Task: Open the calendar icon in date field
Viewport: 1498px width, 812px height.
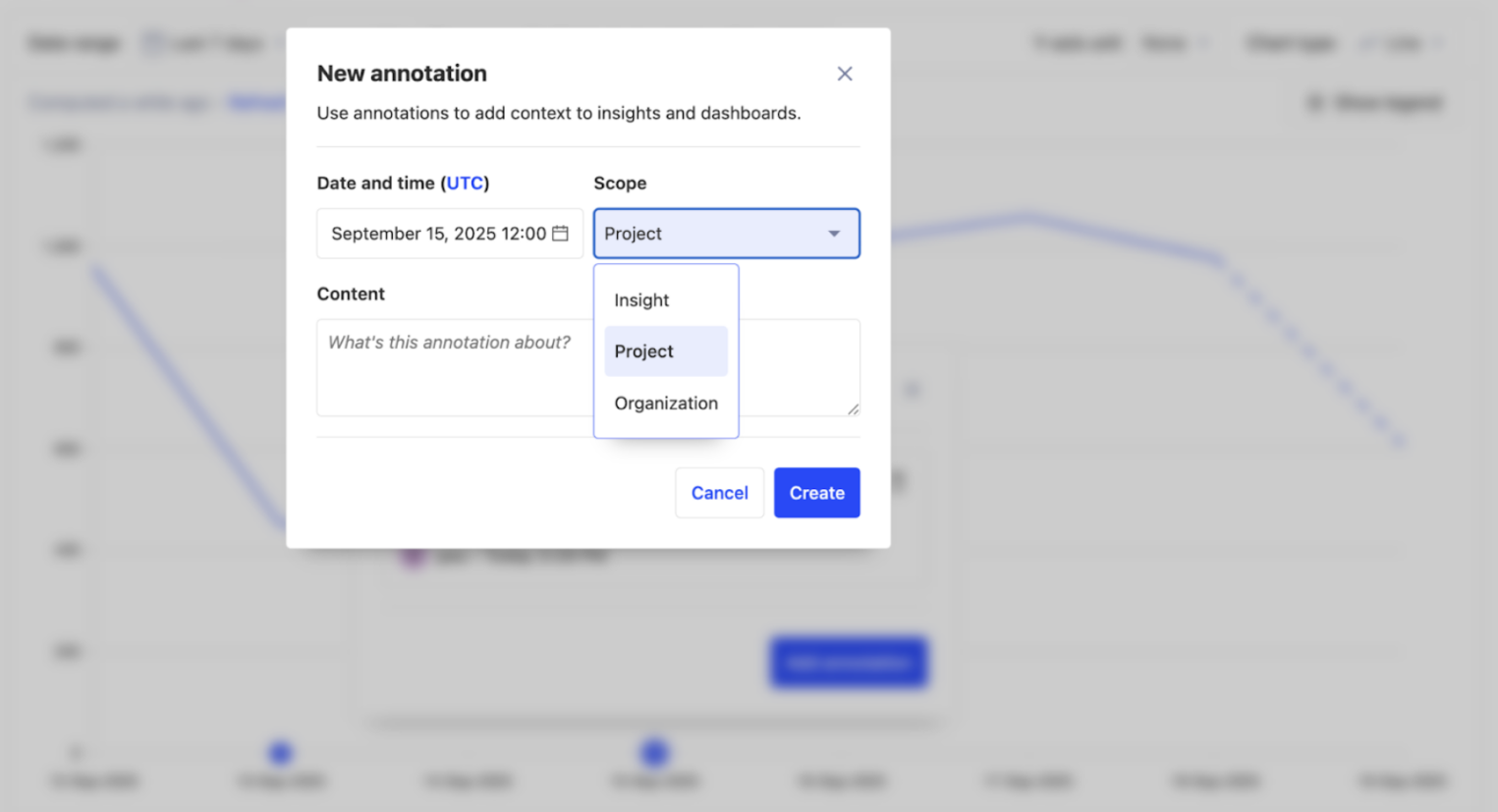Action: 560,234
